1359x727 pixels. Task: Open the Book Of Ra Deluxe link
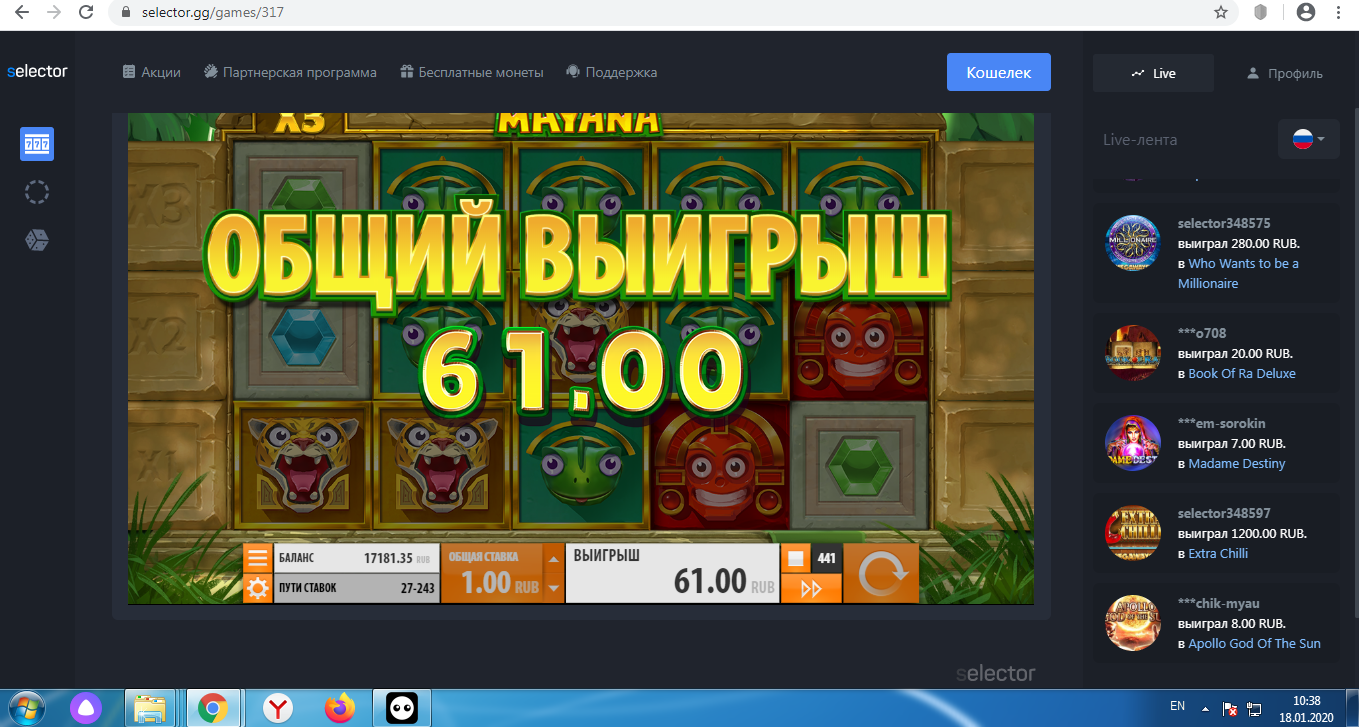(1242, 373)
